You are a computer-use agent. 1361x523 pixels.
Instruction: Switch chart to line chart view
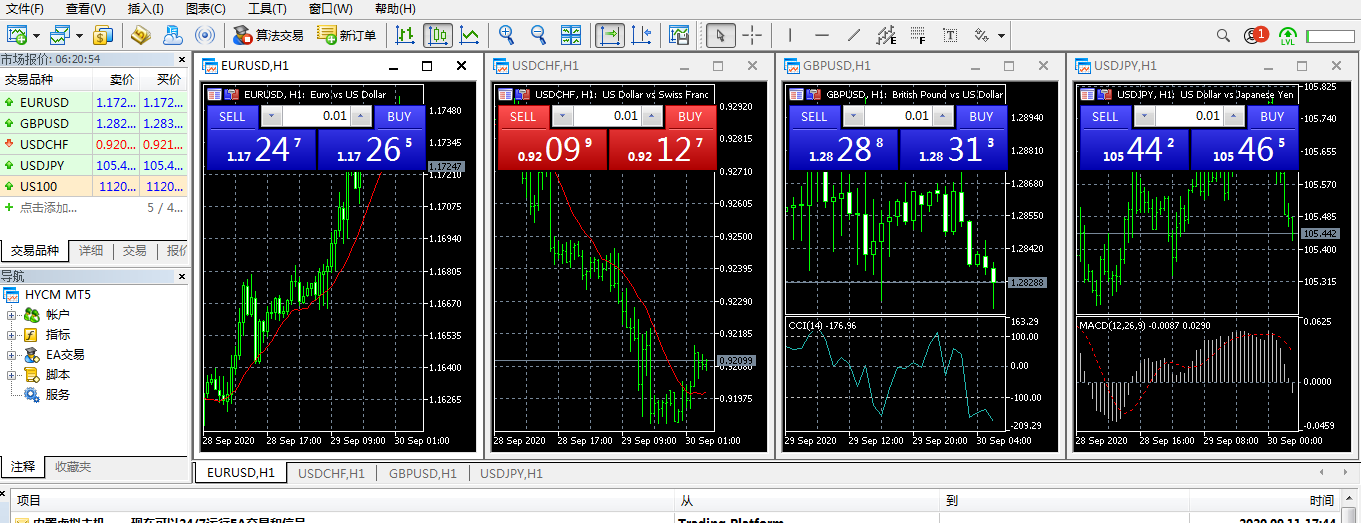(469, 36)
